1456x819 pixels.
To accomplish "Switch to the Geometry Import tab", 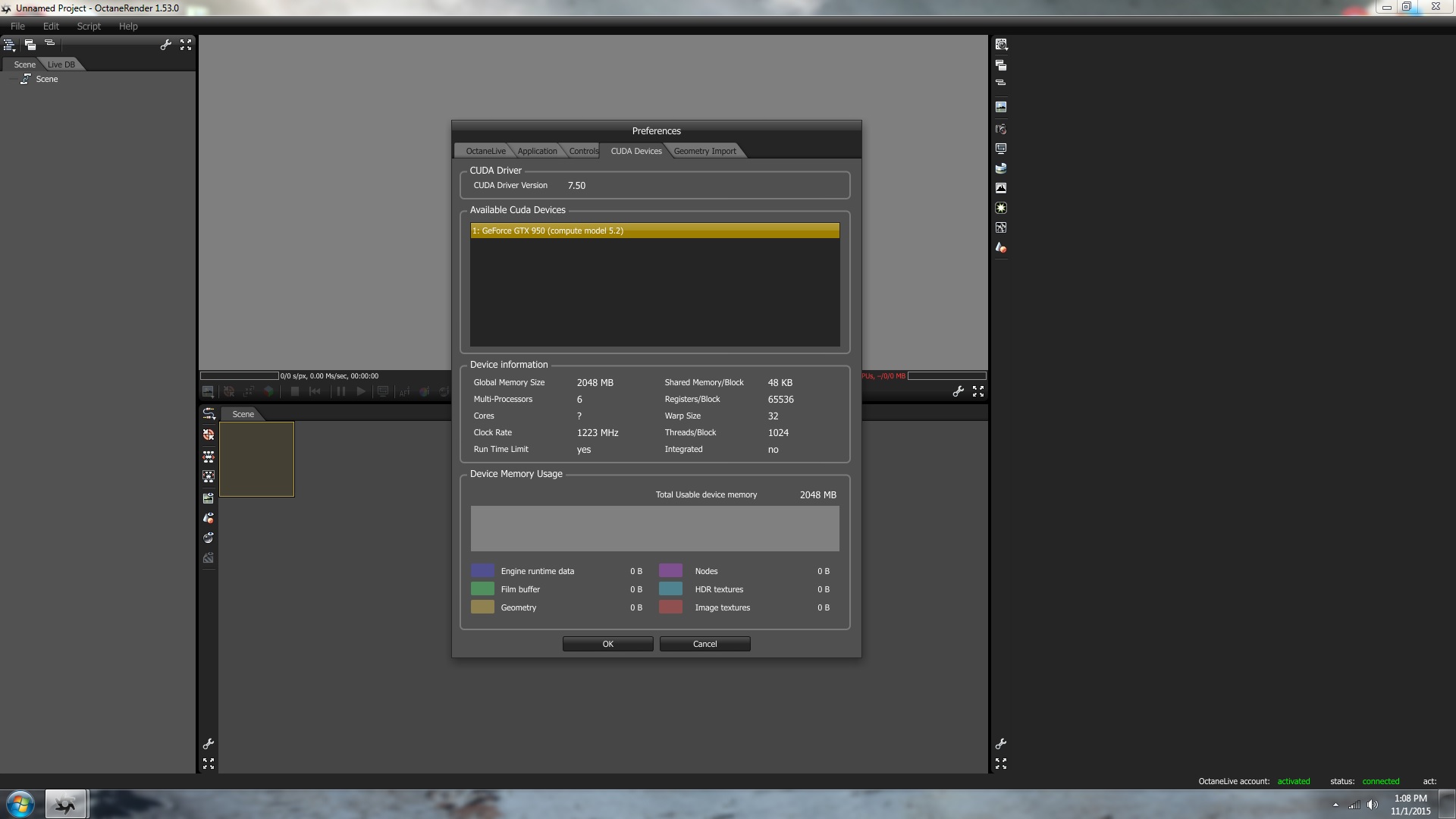I will point(704,151).
